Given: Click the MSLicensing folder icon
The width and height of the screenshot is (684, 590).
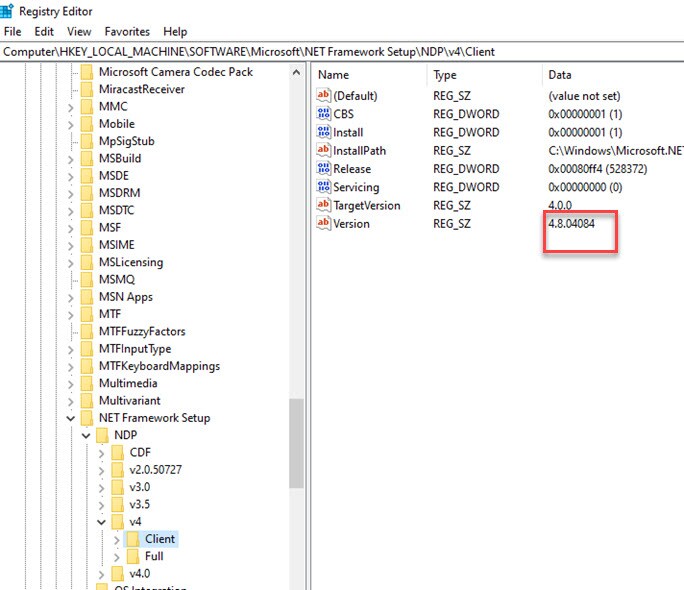Looking at the screenshot, I should [x=87, y=262].
